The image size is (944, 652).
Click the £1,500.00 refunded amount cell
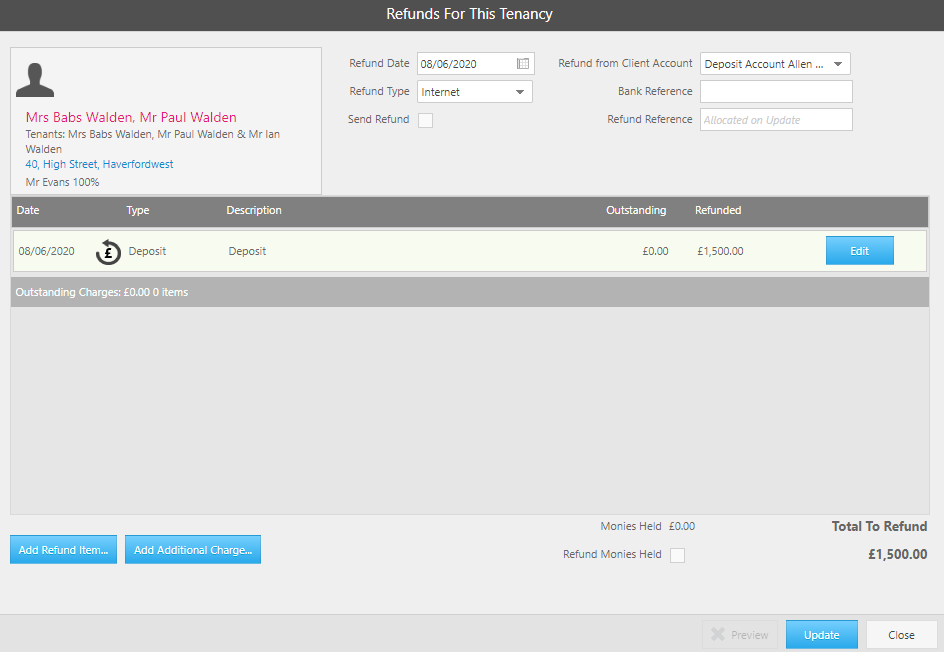720,251
